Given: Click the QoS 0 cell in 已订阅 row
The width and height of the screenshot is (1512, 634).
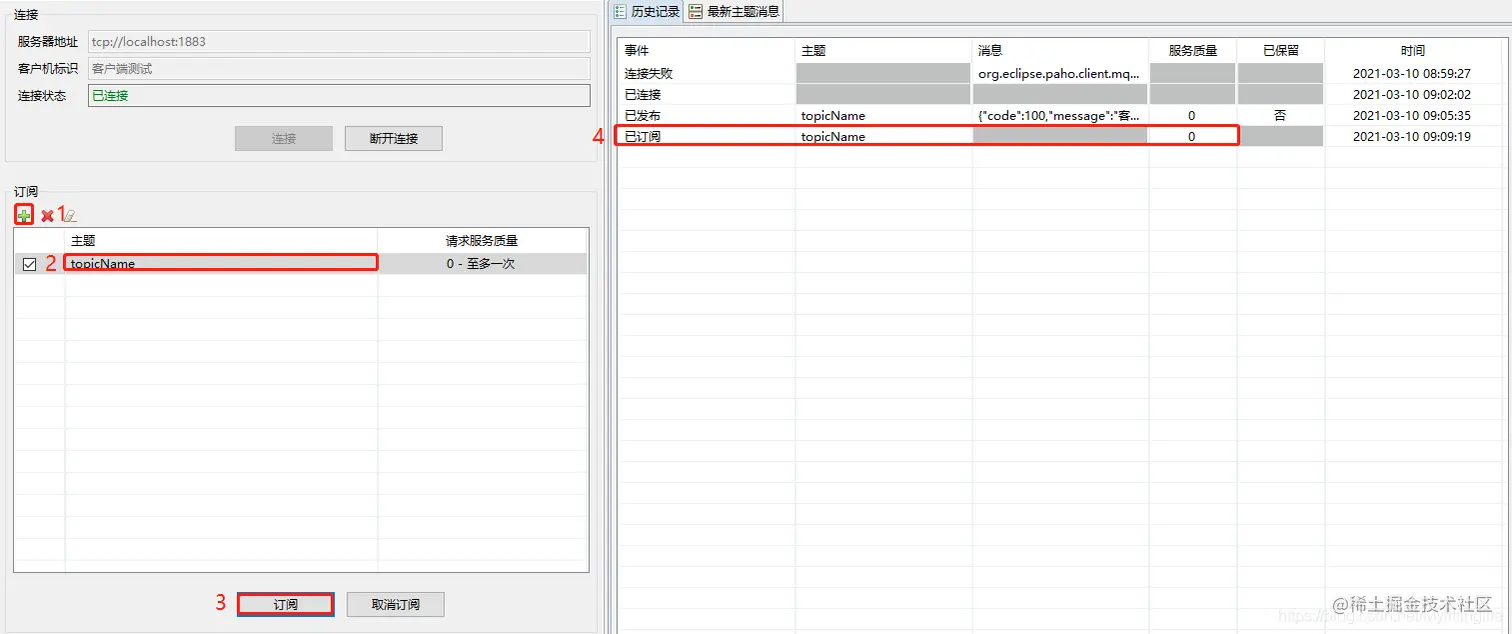Looking at the screenshot, I should point(1192,137).
